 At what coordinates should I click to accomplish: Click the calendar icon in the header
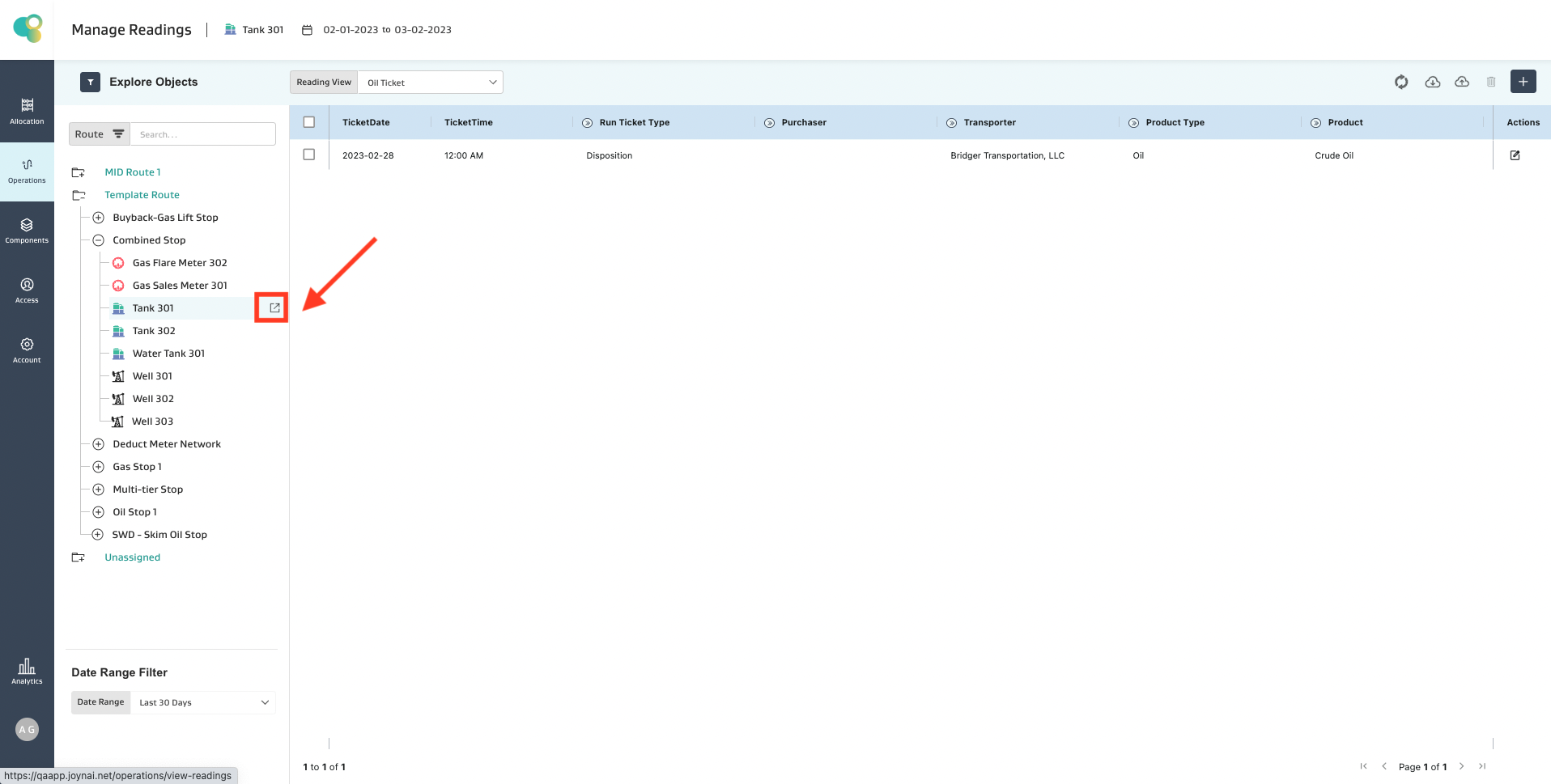coord(307,30)
